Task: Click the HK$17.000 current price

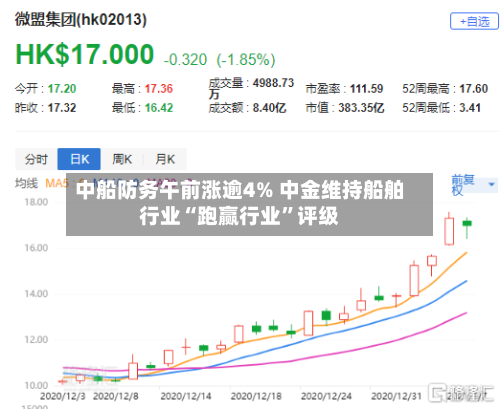Action: coord(85,54)
